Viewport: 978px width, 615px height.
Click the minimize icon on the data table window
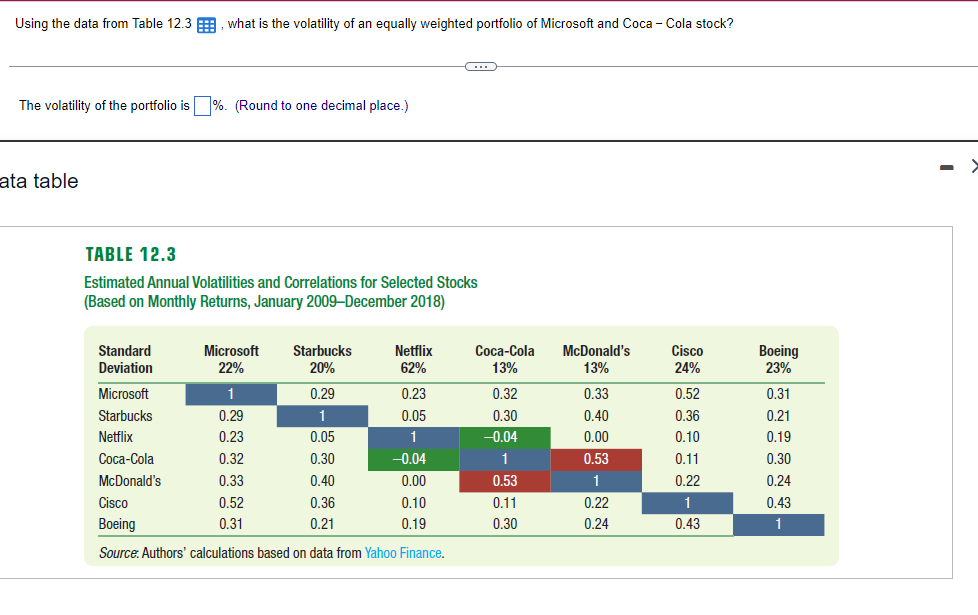945,168
